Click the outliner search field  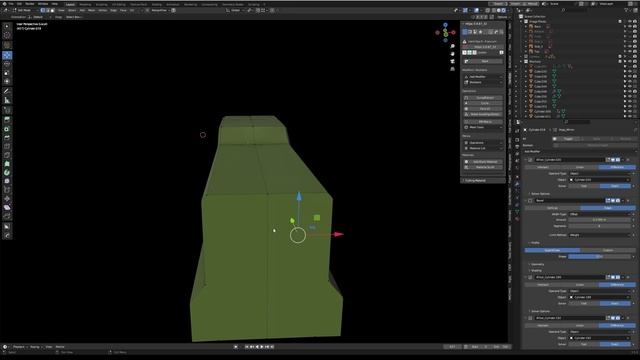coord(576,10)
